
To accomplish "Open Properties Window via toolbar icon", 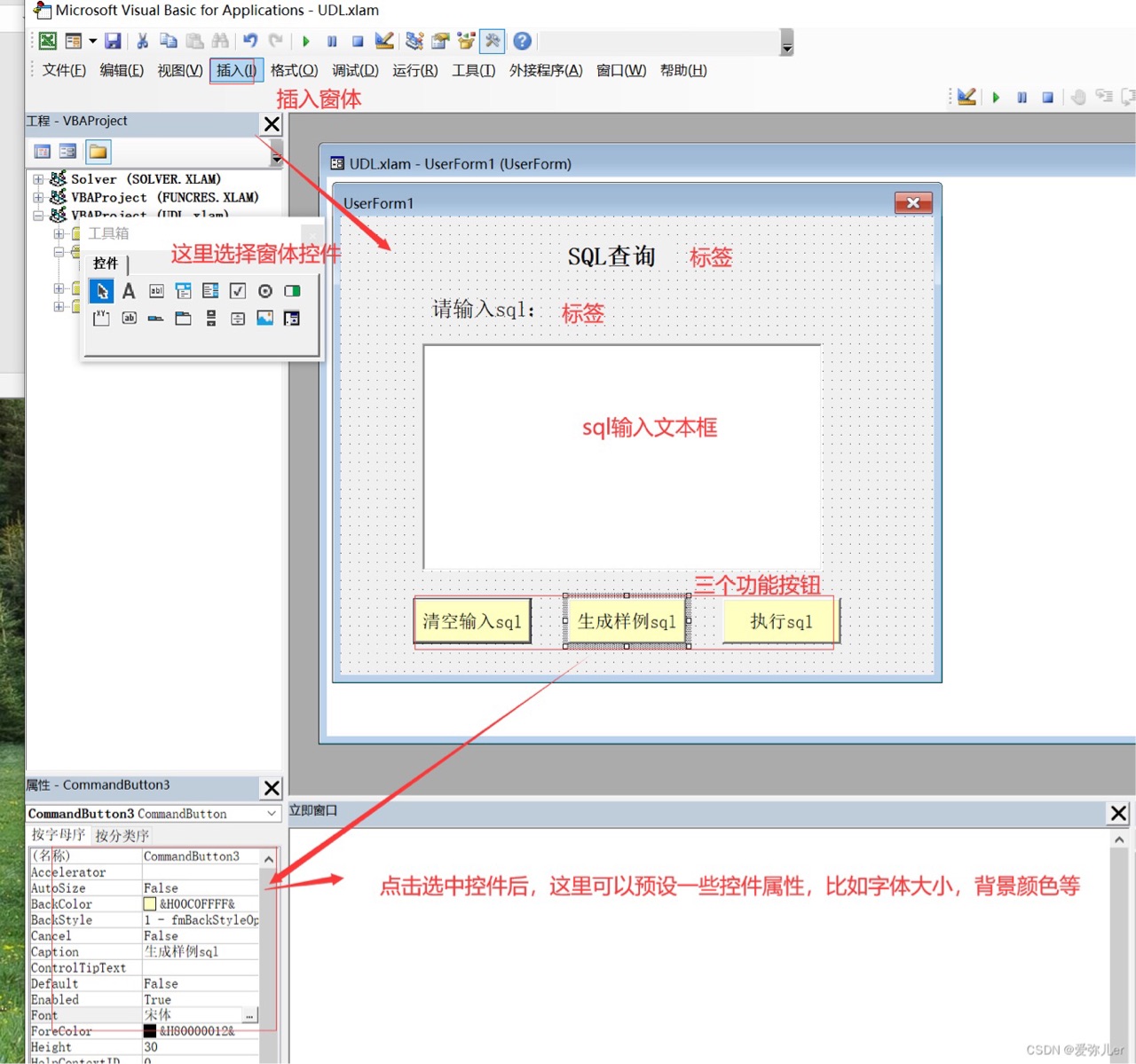I will (440, 41).
